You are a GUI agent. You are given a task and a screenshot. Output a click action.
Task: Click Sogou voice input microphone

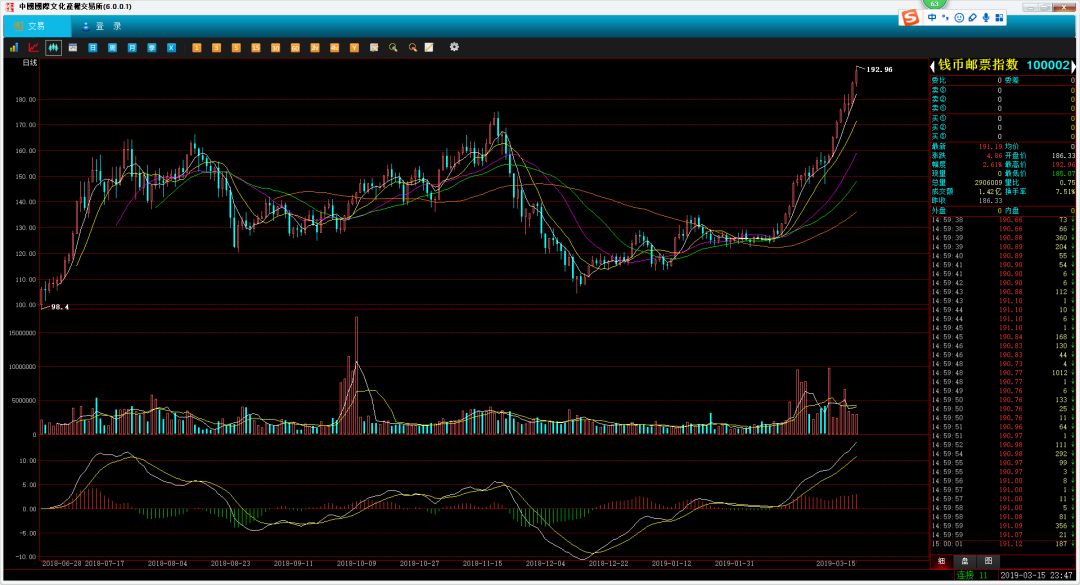pos(986,18)
